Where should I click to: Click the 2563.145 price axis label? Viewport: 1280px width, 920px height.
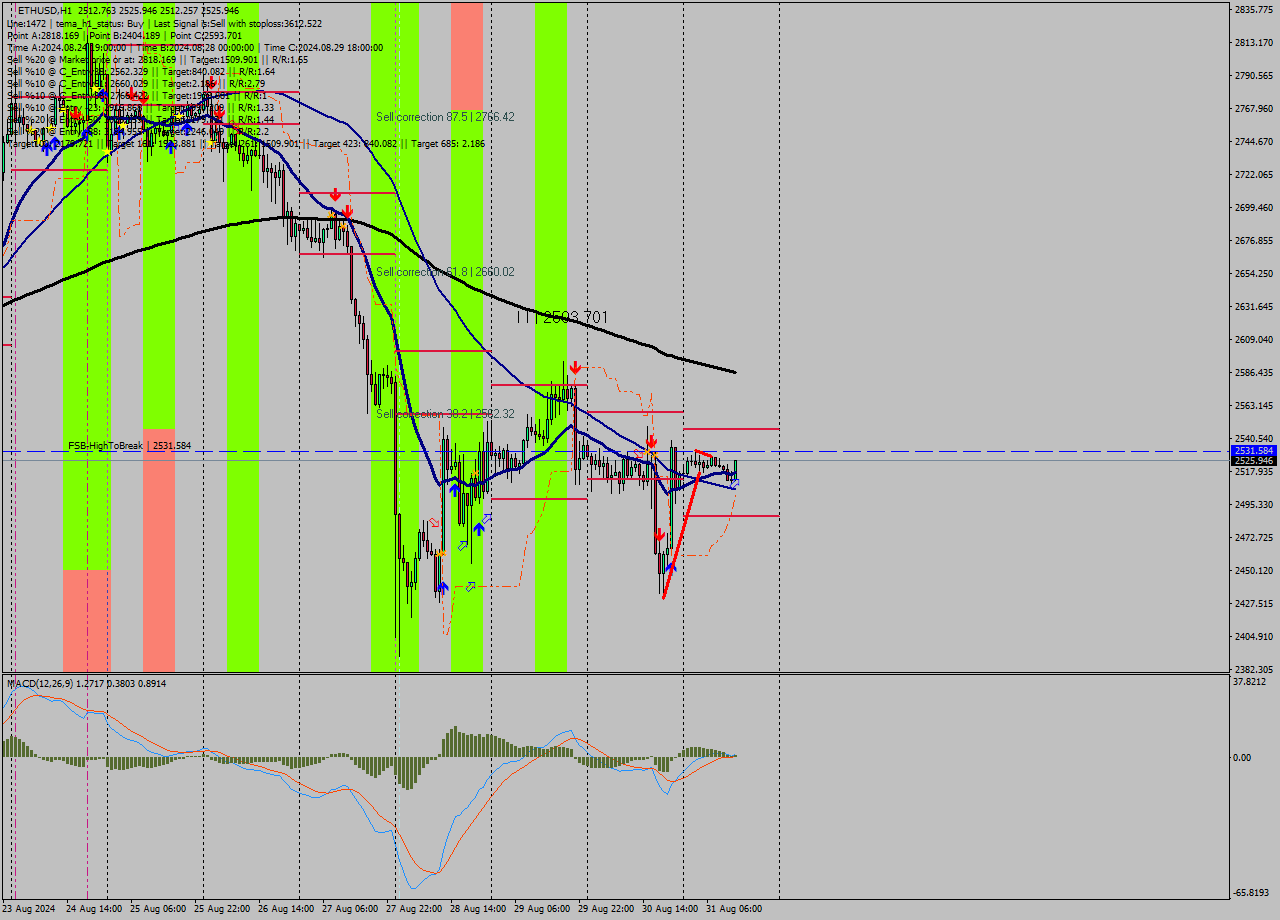point(1254,405)
